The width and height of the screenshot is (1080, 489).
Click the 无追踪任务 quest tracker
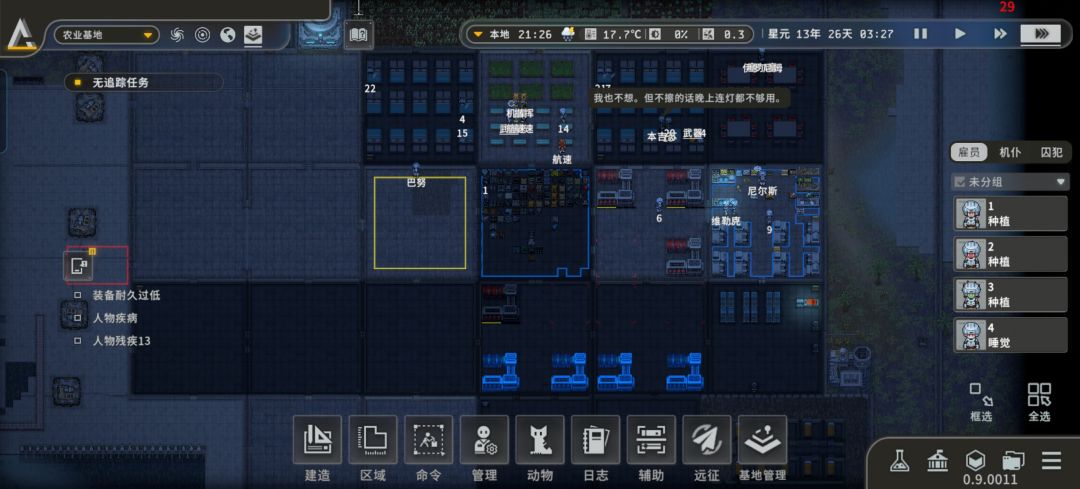tap(144, 83)
